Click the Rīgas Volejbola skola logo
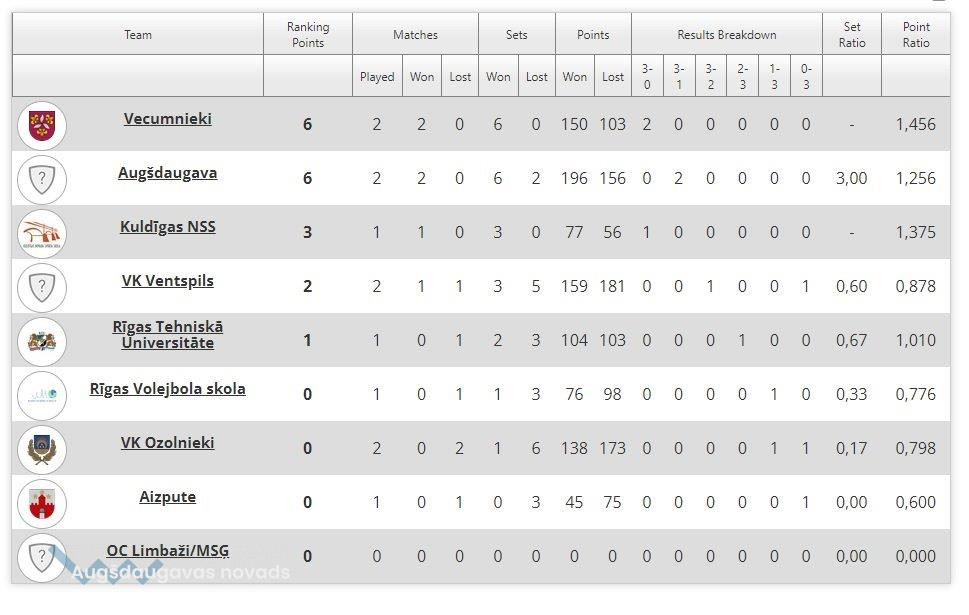The height and width of the screenshot is (615, 969). point(42,396)
